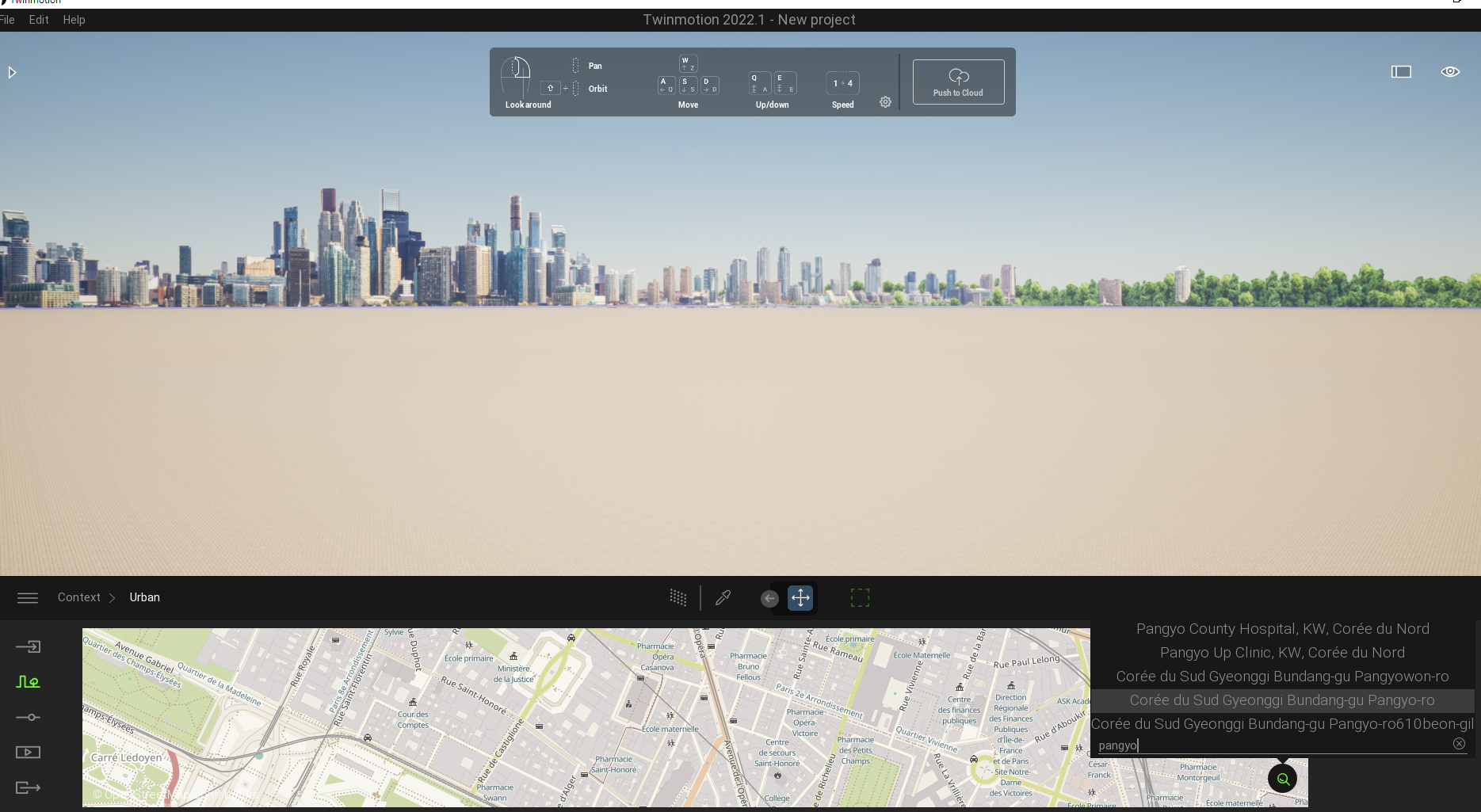Select Pangyo County Hospital suggestion
1481x812 pixels.
[x=1282, y=629]
